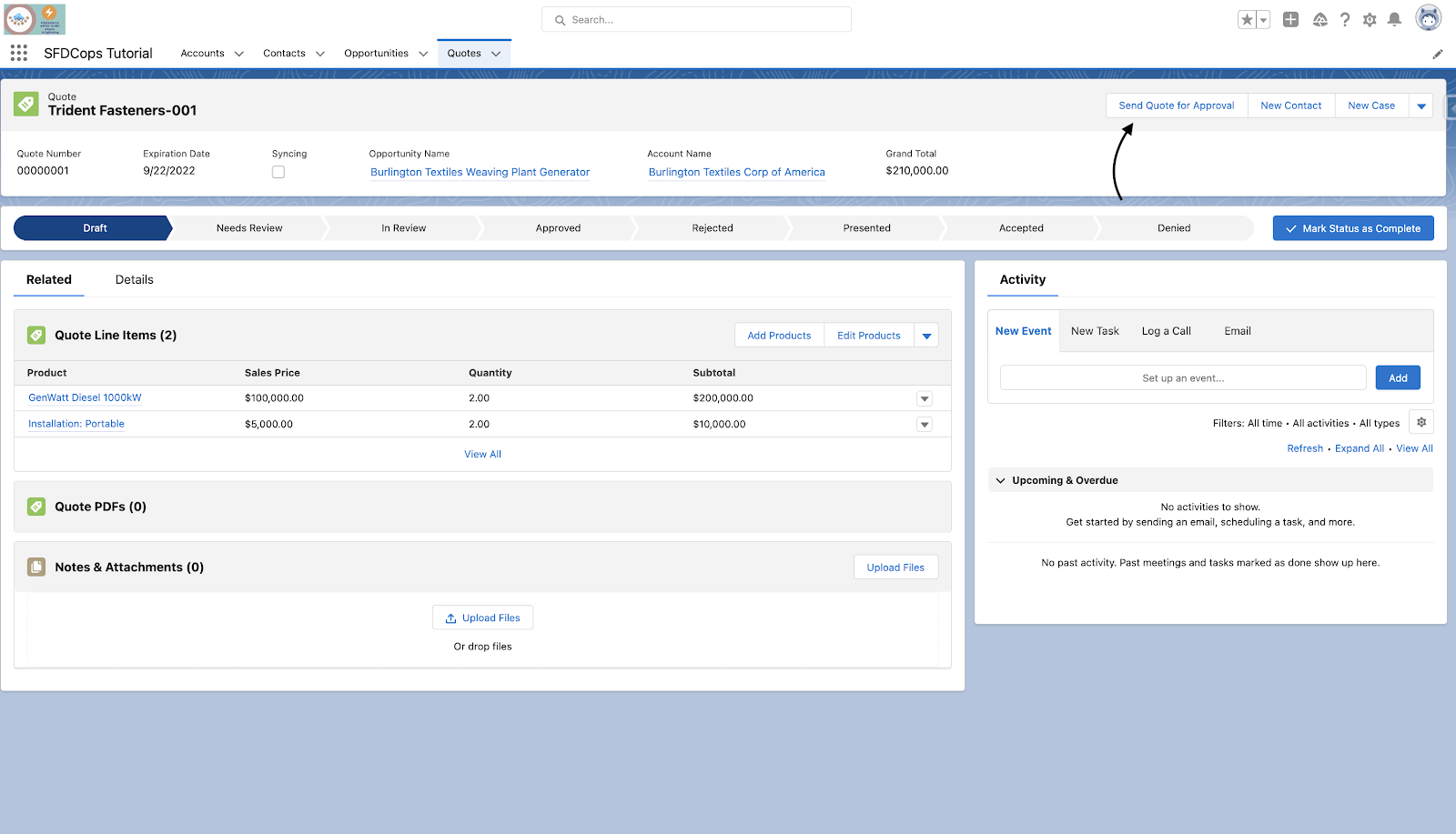
Task: Click Send Quote for Approval button
Action: pyautogui.click(x=1177, y=106)
